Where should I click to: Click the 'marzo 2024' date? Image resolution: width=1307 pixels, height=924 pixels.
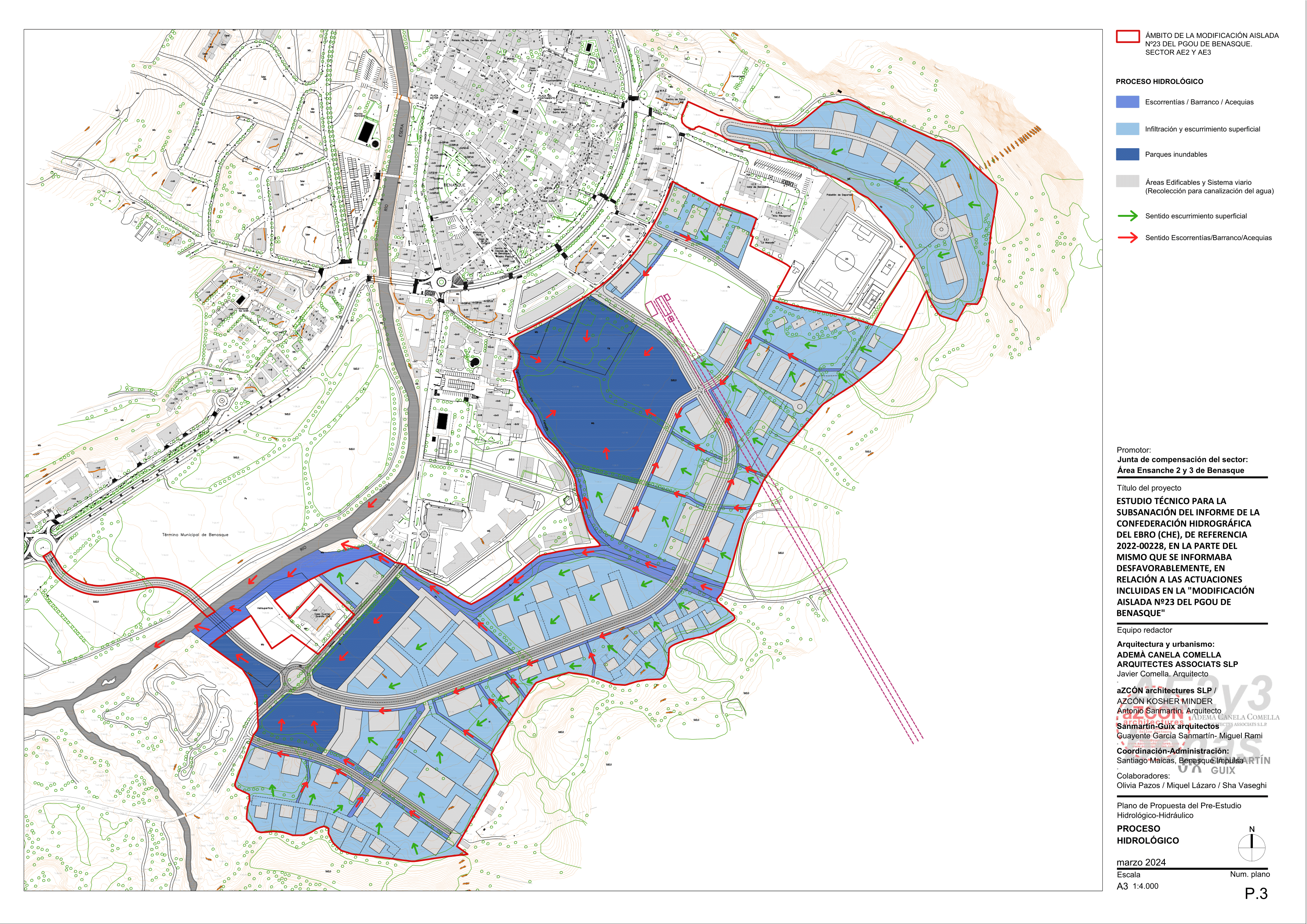(x=1142, y=862)
